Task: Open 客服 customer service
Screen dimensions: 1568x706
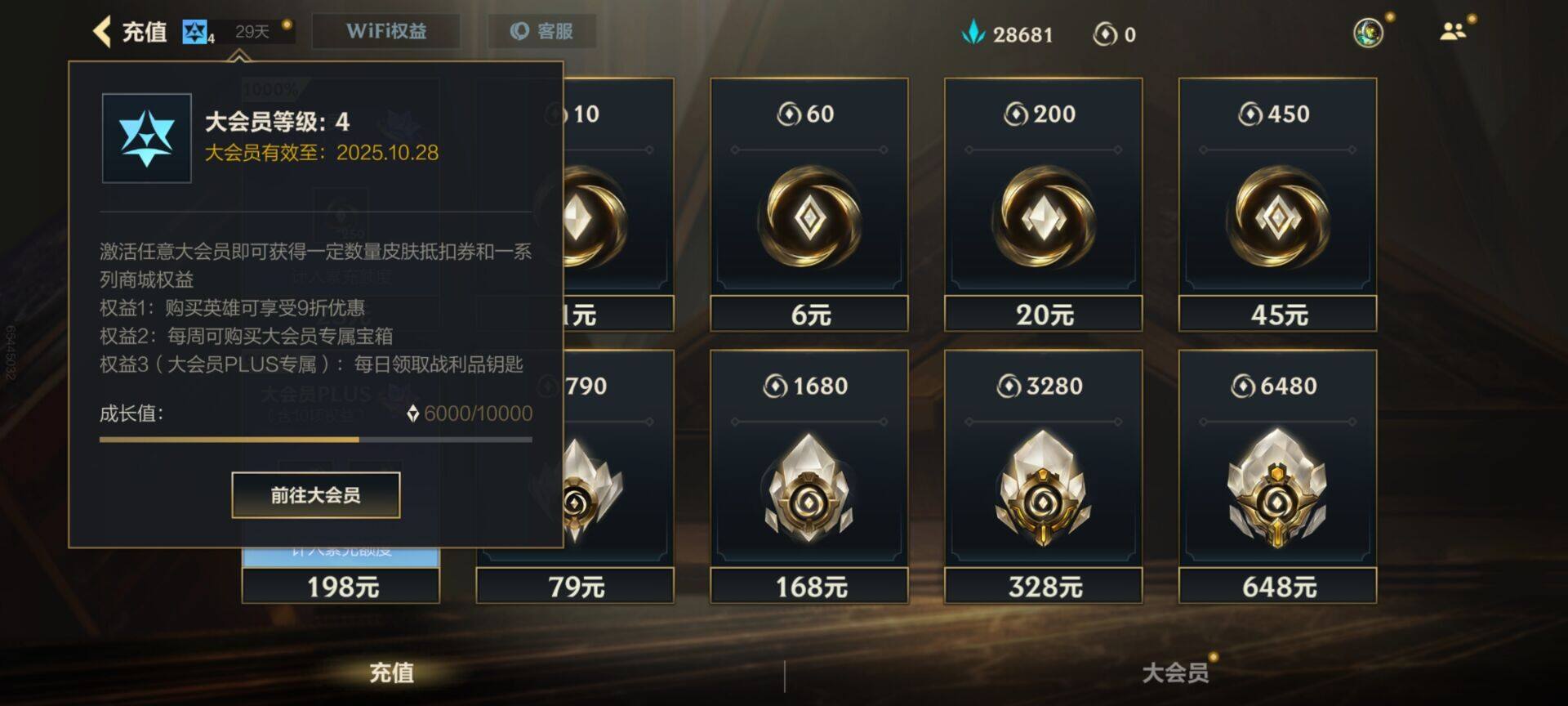Action: tap(542, 31)
